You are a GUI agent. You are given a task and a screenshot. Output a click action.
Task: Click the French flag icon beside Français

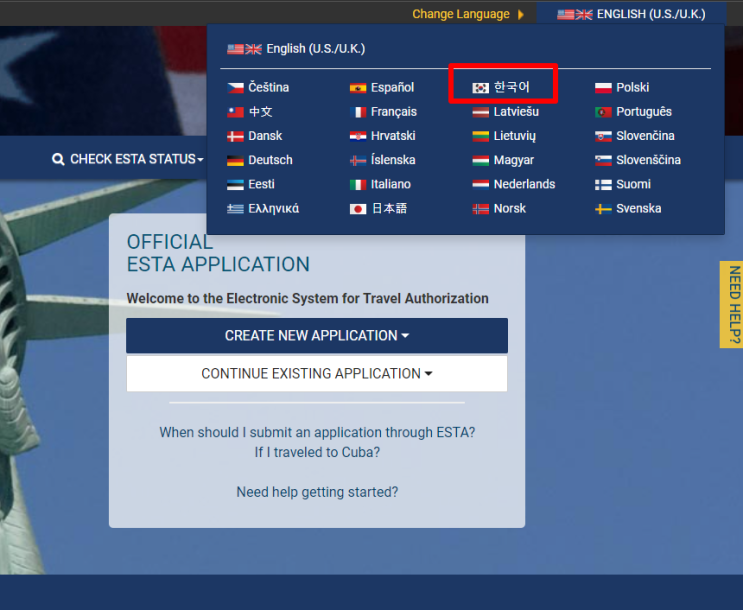click(358, 112)
